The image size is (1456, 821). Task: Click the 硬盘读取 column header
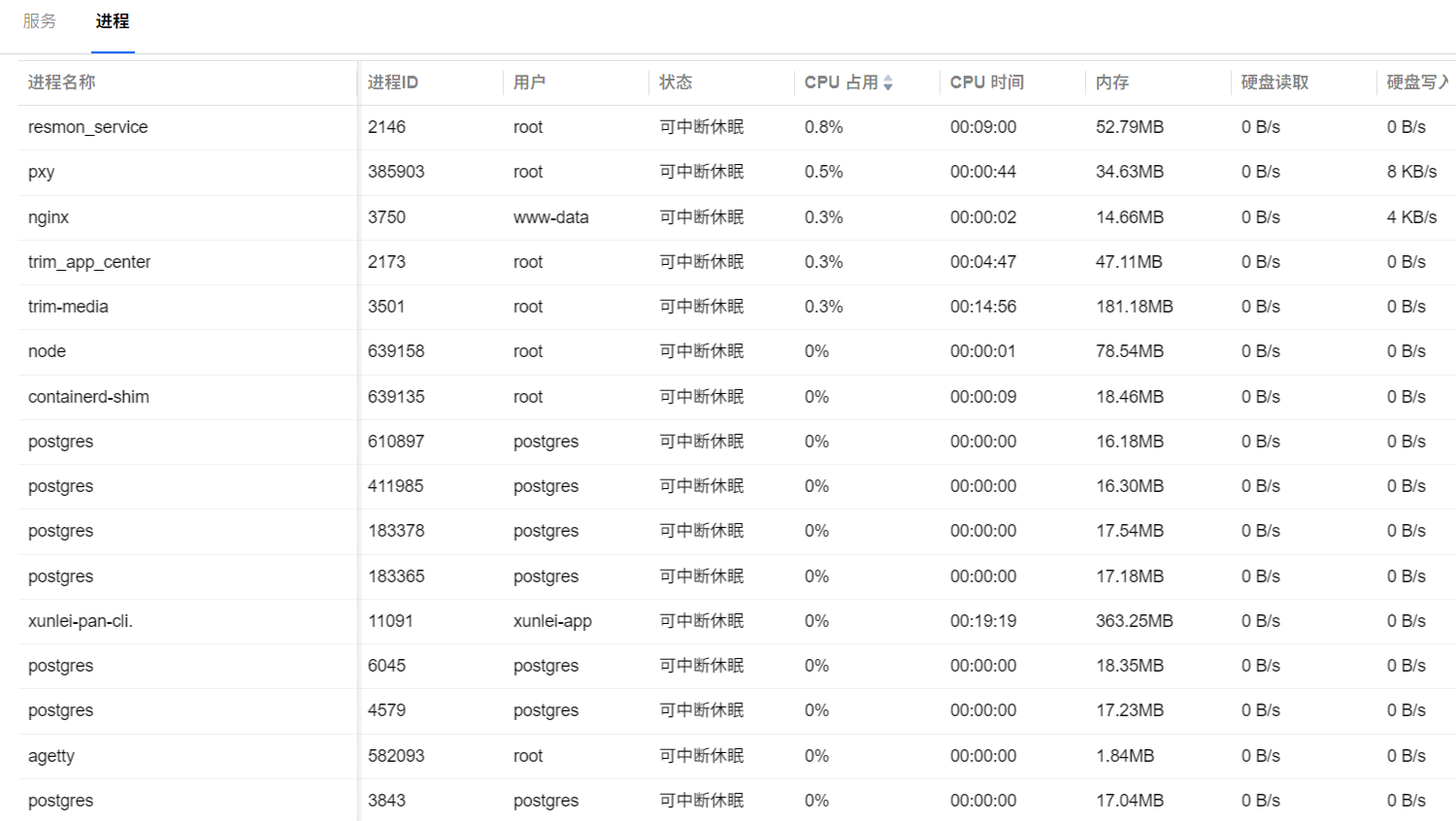1274,82
